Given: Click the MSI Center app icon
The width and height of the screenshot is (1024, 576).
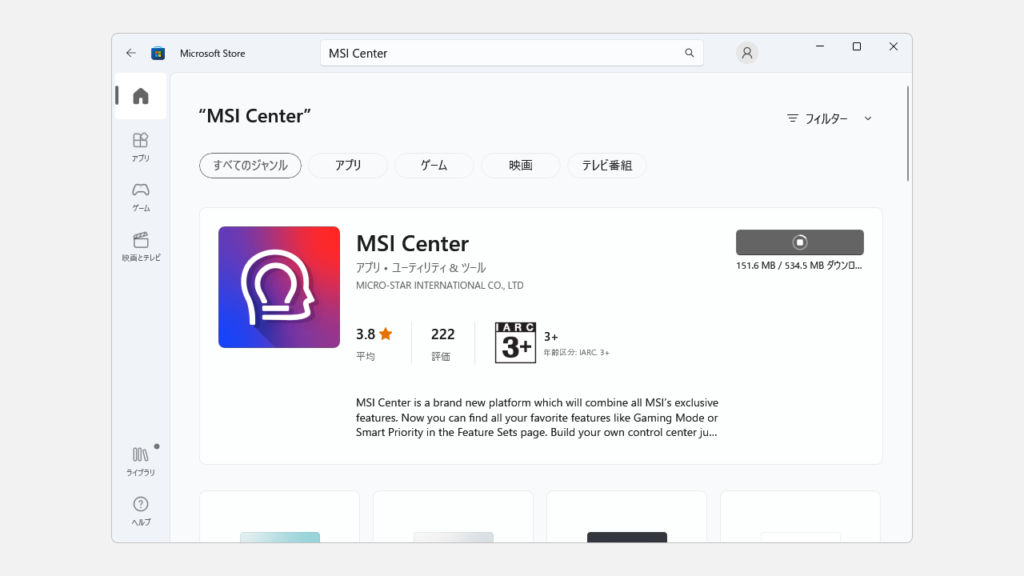Looking at the screenshot, I should point(279,287).
